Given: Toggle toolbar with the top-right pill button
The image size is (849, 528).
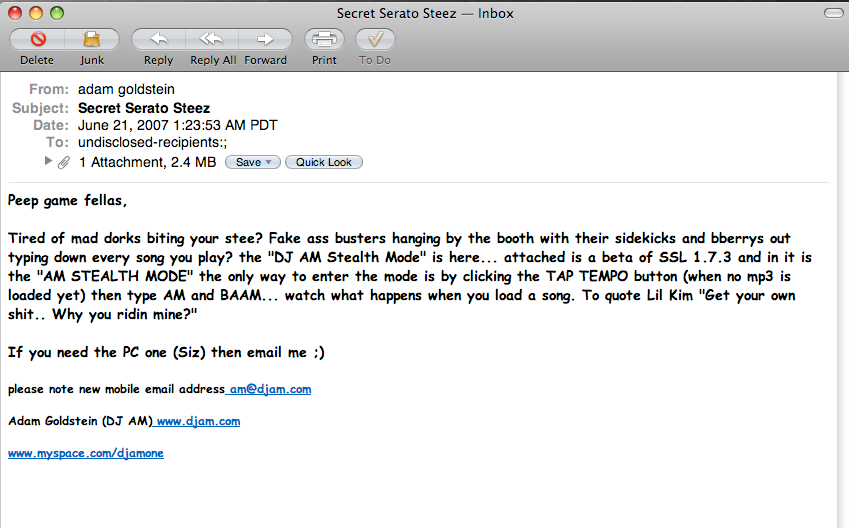Looking at the screenshot, I should point(833,13).
